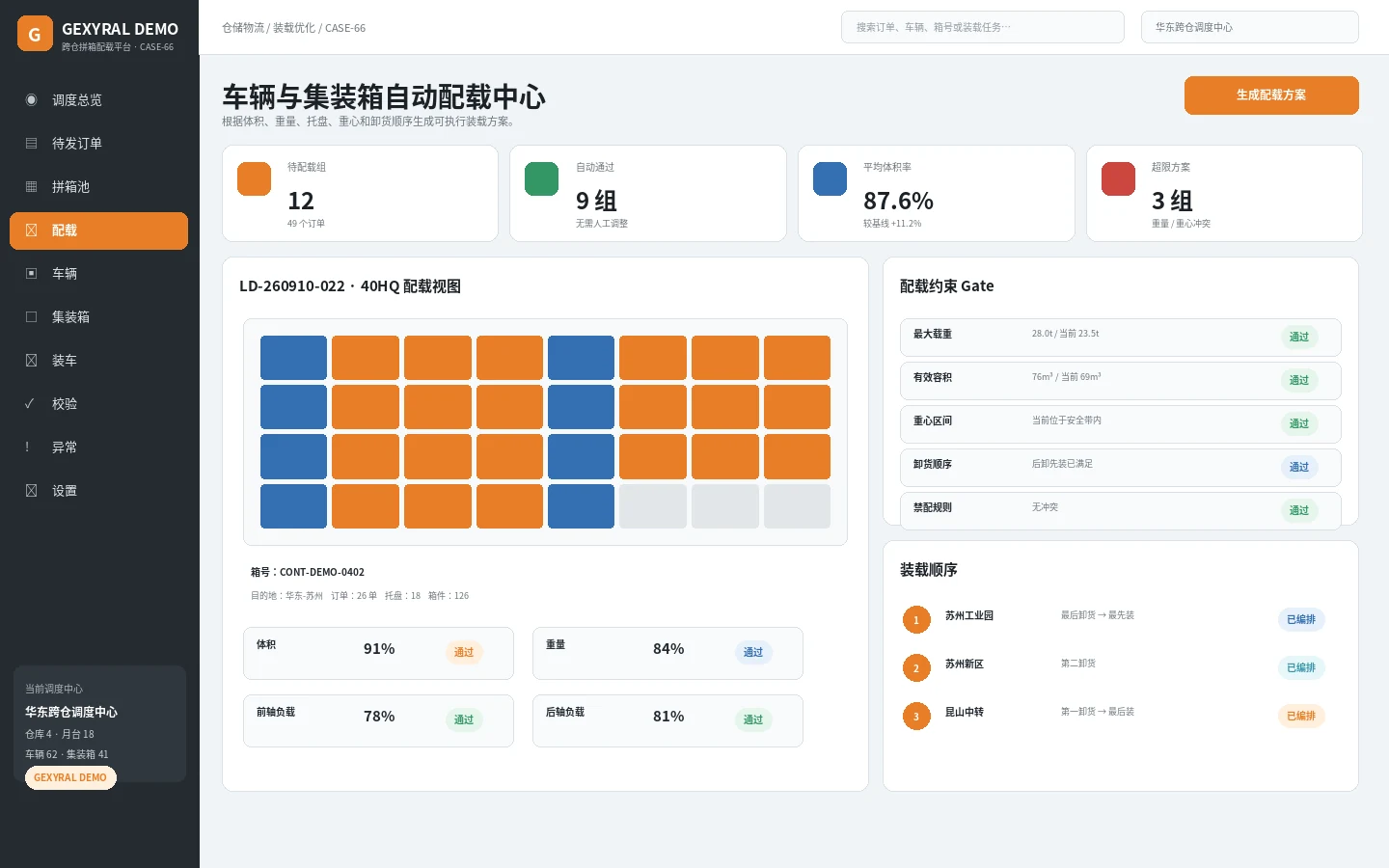The image size is (1389, 868).
Task: Click the blue 通过 badge for 卸货顺序
Action: pos(1299,467)
